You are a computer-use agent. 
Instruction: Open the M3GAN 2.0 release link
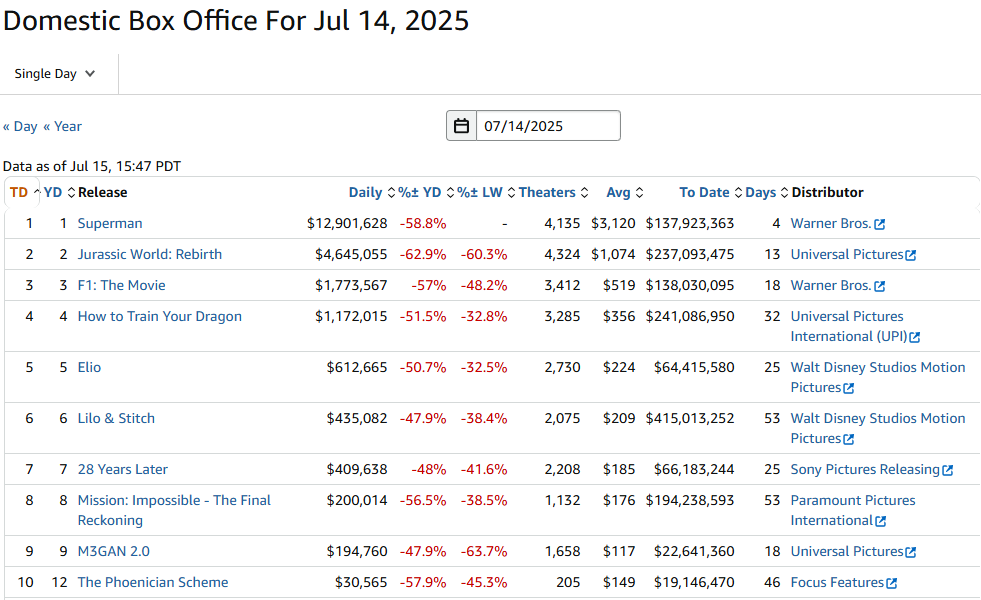pos(113,551)
